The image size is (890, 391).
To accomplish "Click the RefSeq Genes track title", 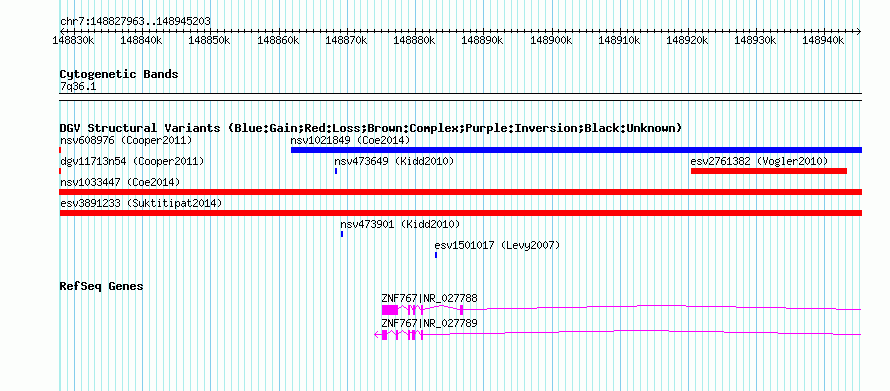I will [x=101, y=287].
